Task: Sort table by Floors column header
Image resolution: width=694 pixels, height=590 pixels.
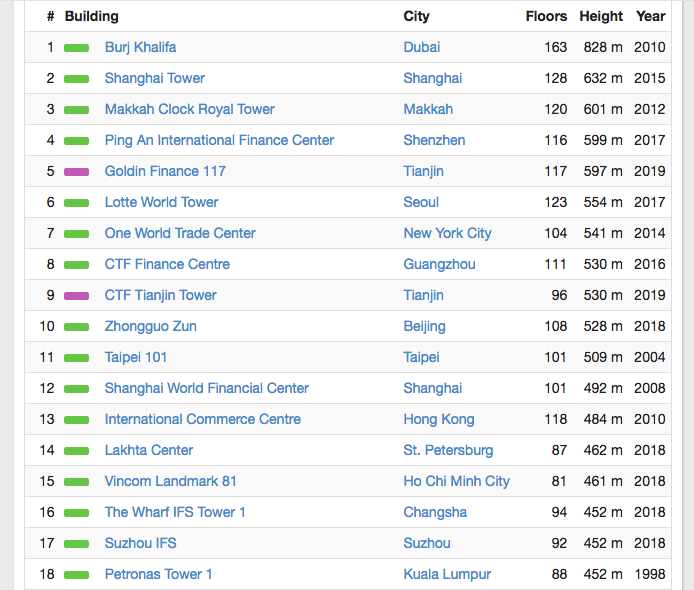Action: pyautogui.click(x=546, y=16)
